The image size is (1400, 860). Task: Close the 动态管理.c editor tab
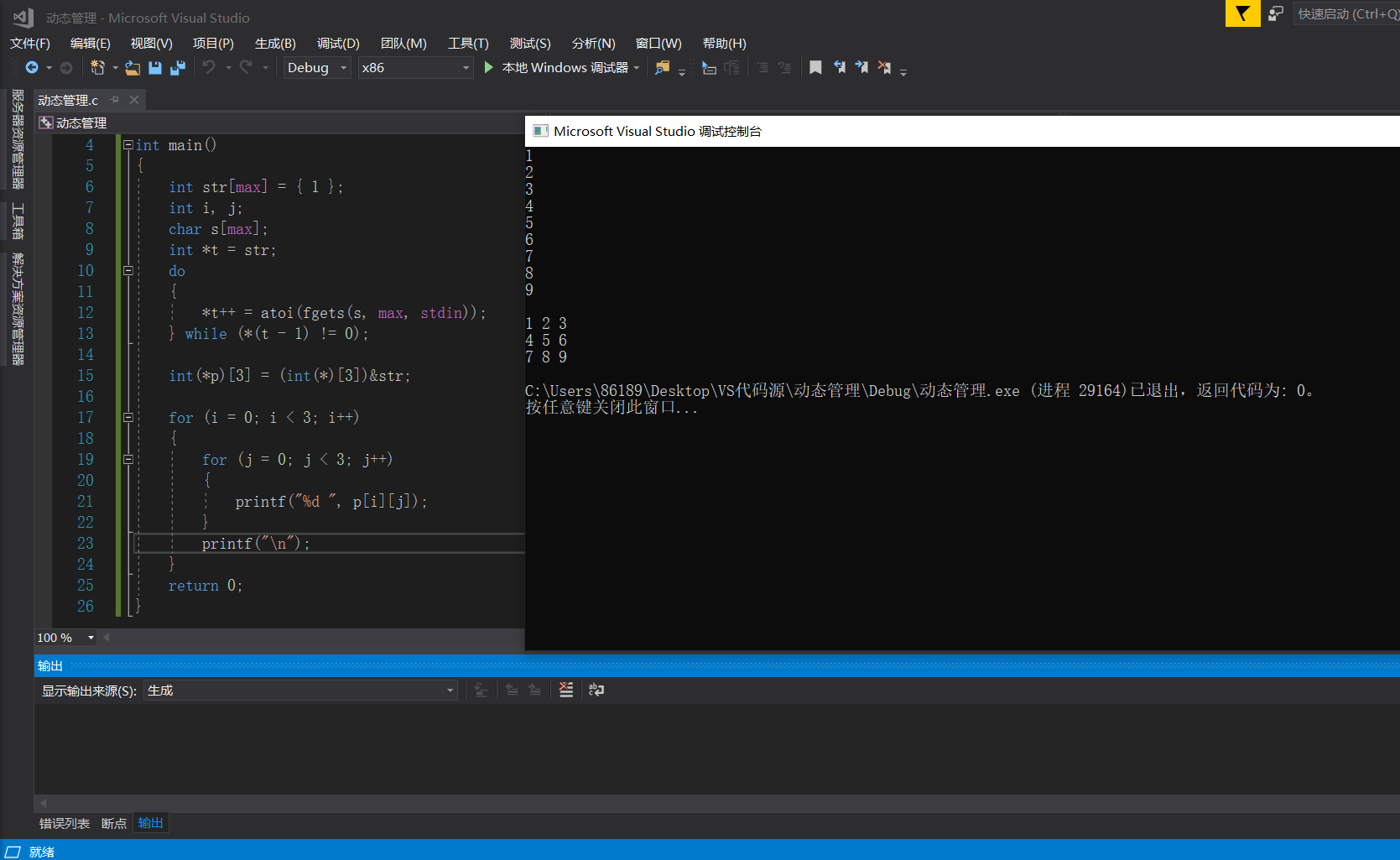click(134, 100)
